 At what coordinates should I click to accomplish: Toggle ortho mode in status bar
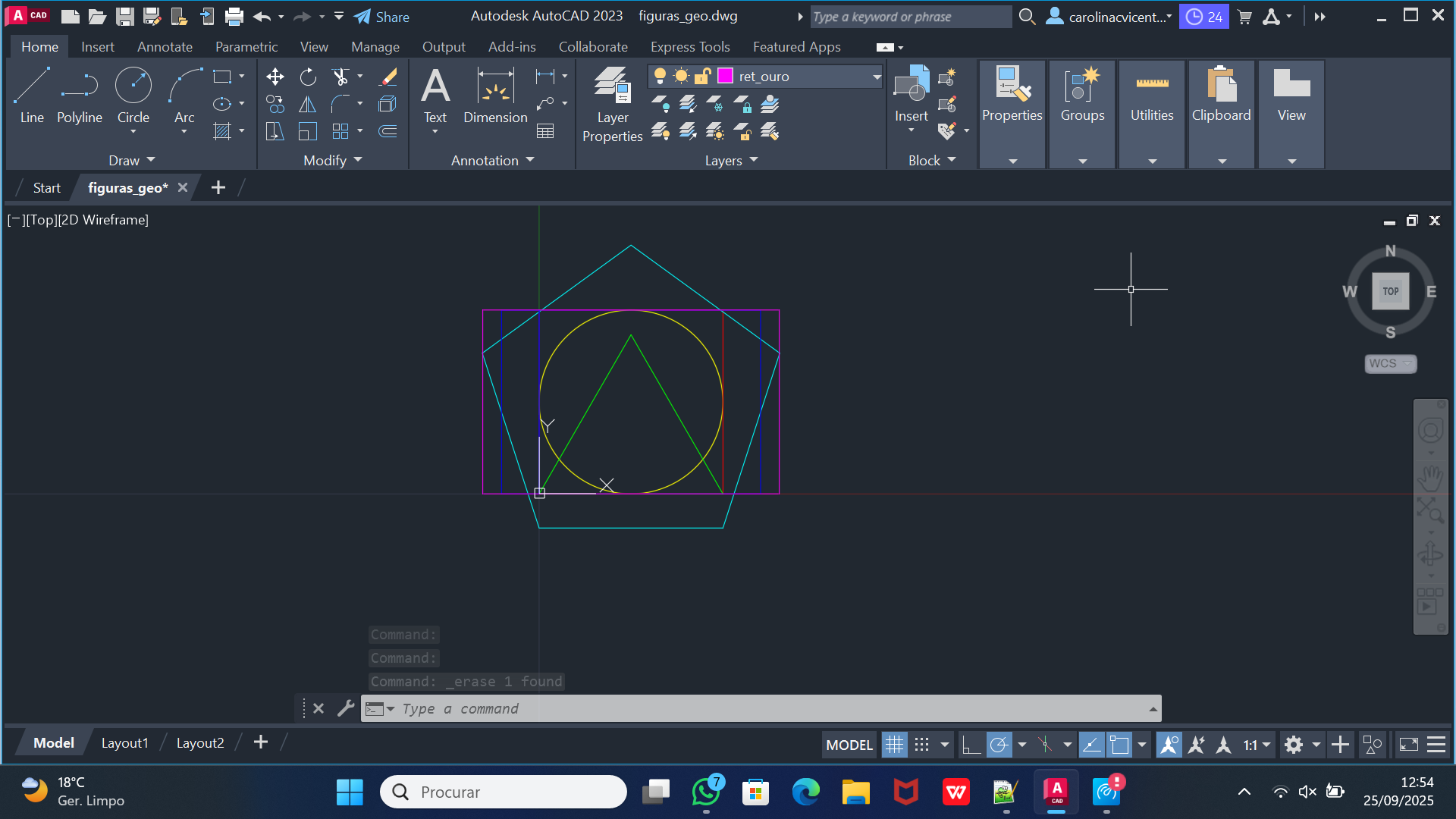[x=971, y=745]
